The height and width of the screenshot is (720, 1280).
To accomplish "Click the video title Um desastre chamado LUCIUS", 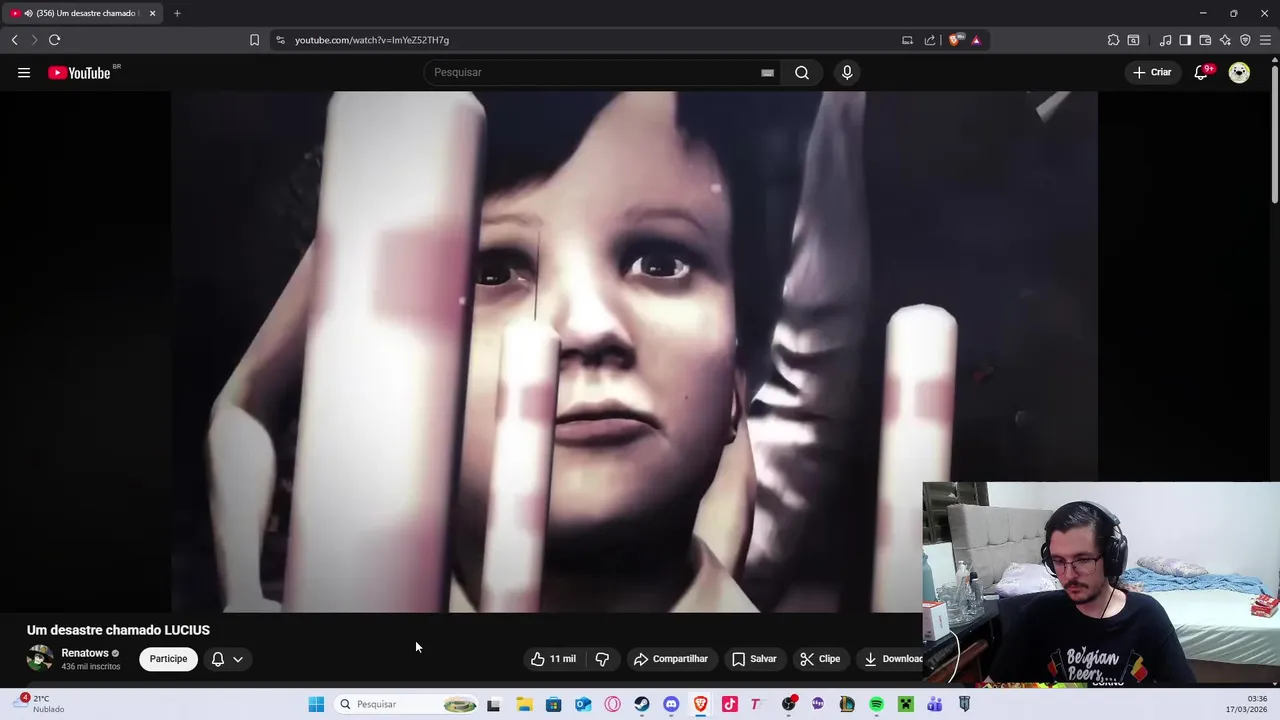I will [x=118, y=630].
